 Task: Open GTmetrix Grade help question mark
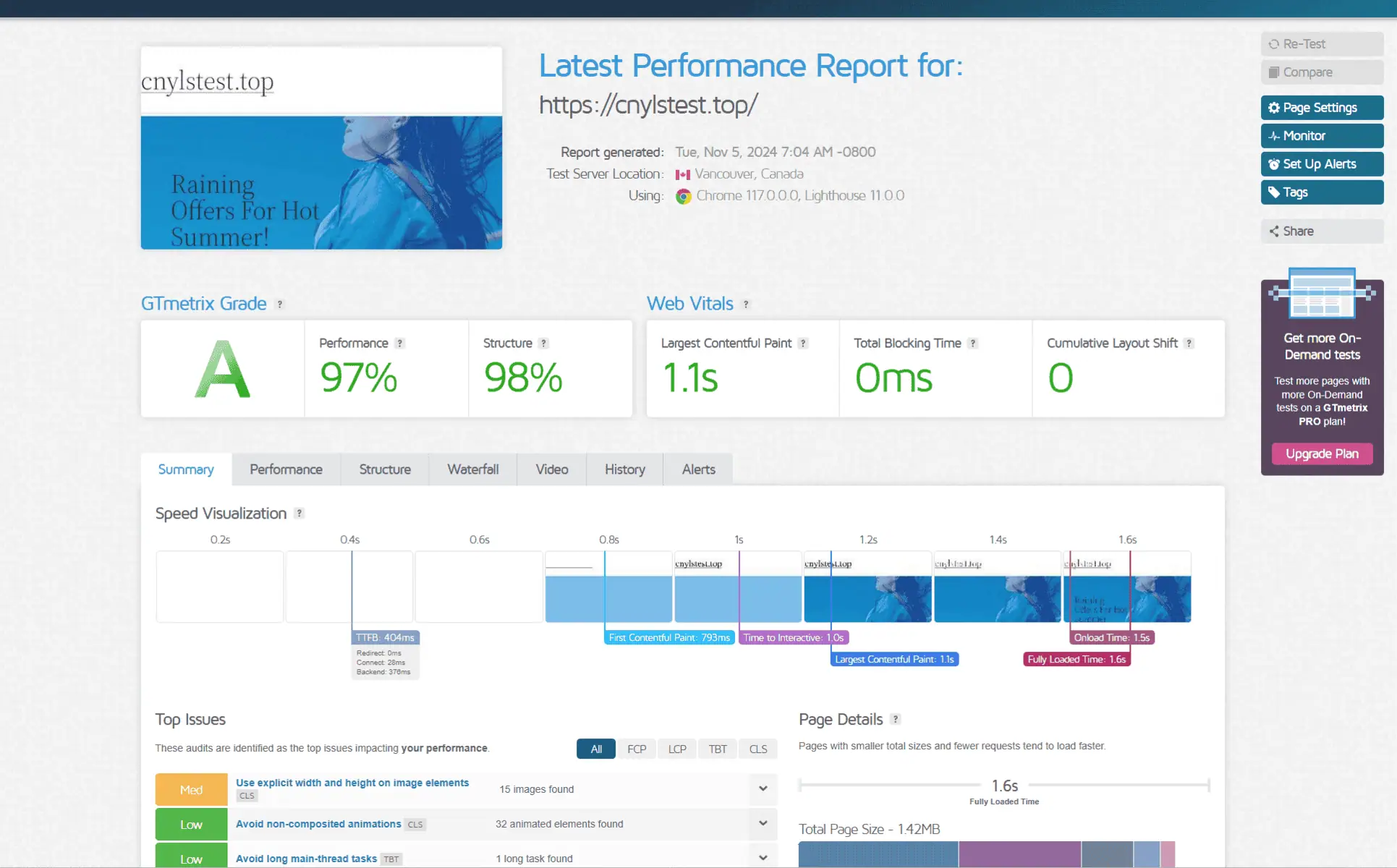tap(280, 305)
